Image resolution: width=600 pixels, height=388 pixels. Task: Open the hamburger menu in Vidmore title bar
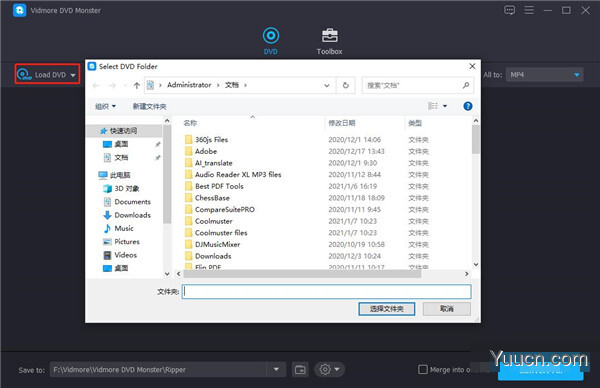[x=529, y=10]
